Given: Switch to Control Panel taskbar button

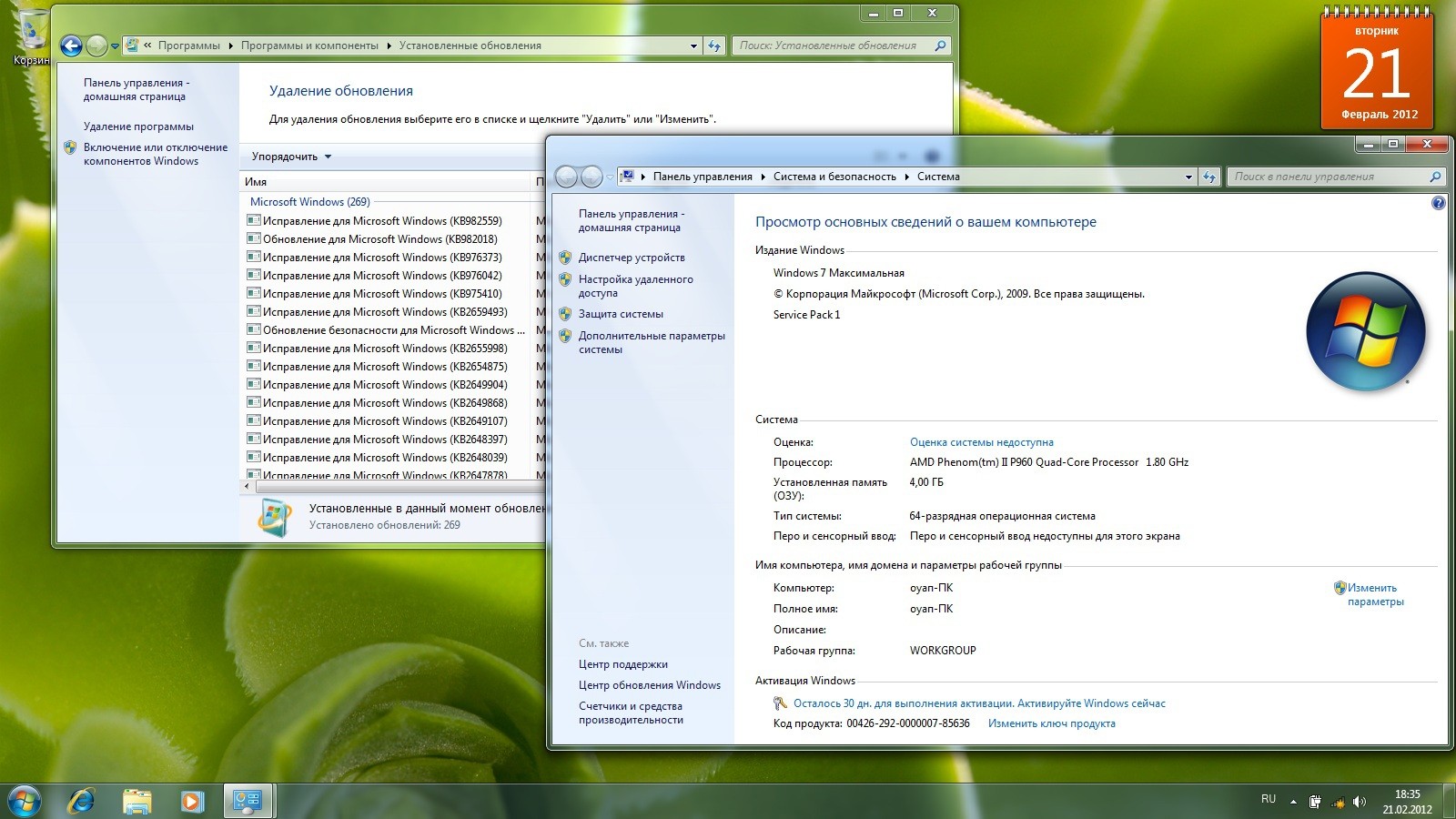Looking at the screenshot, I should [248, 801].
